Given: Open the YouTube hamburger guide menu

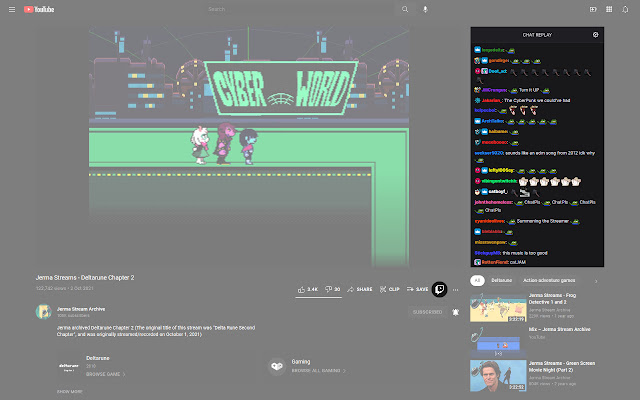Looking at the screenshot, I should click(12, 9).
